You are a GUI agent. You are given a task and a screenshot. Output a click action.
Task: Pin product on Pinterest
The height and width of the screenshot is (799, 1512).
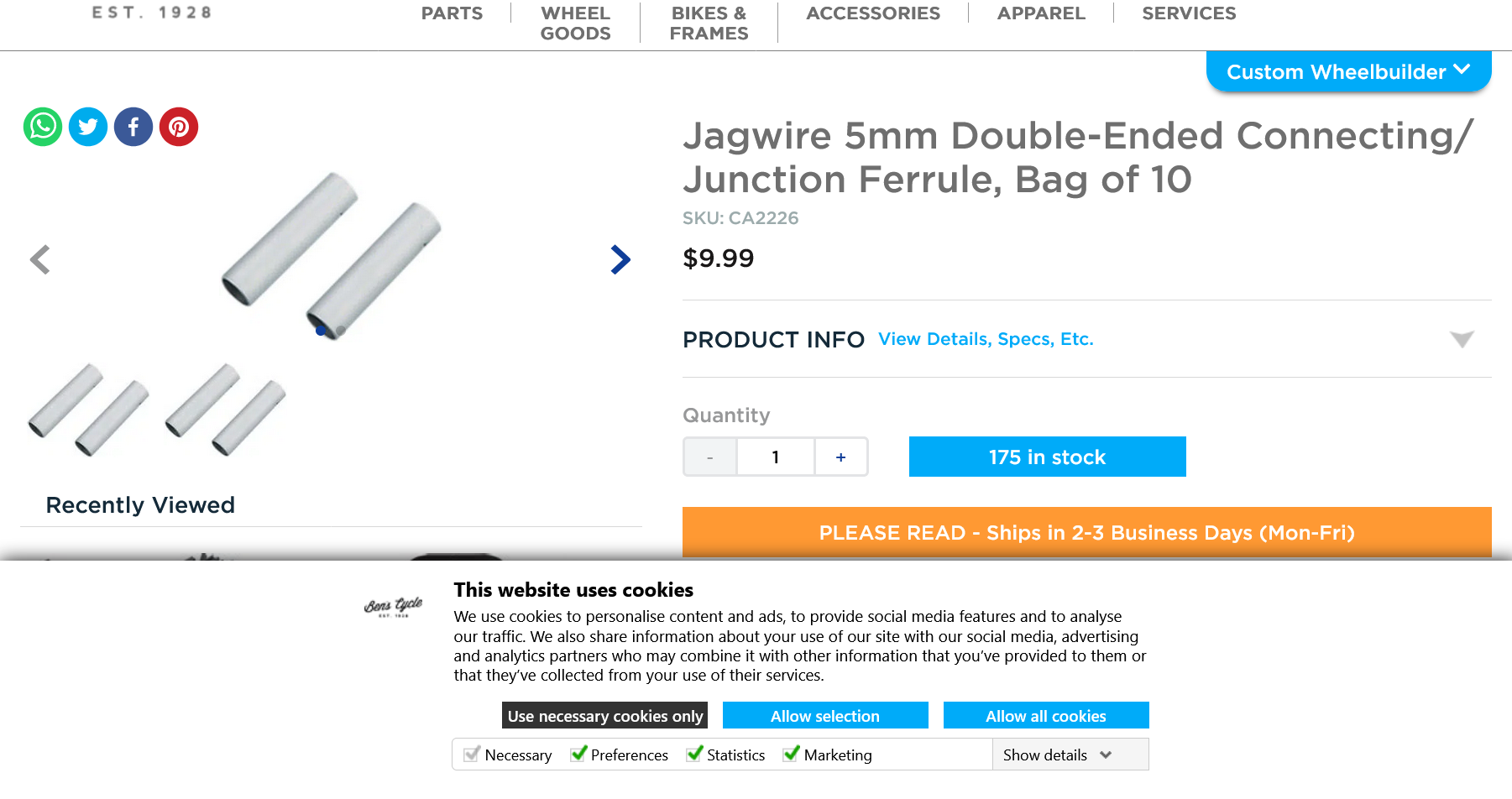pos(179,127)
